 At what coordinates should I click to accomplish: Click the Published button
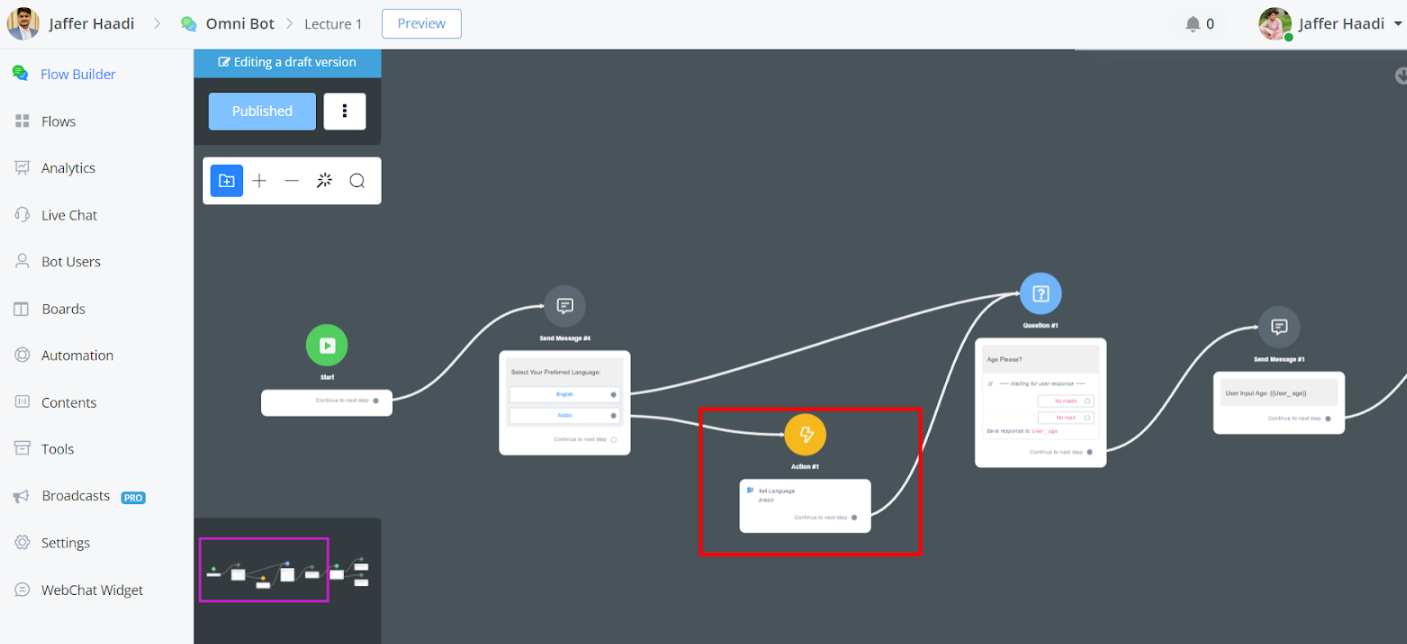(x=262, y=111)
